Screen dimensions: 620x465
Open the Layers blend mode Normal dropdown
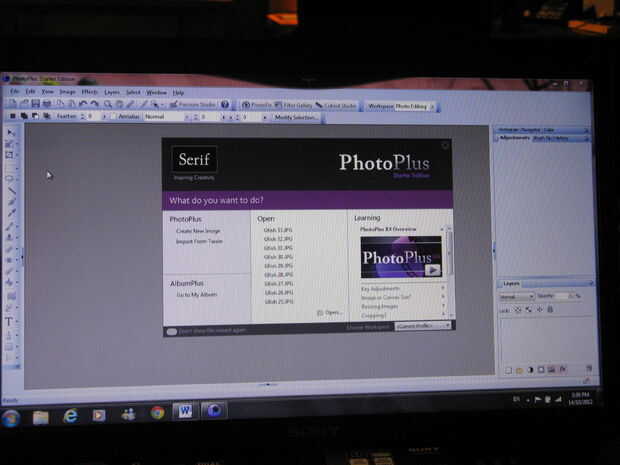click(x=518, y=296)
